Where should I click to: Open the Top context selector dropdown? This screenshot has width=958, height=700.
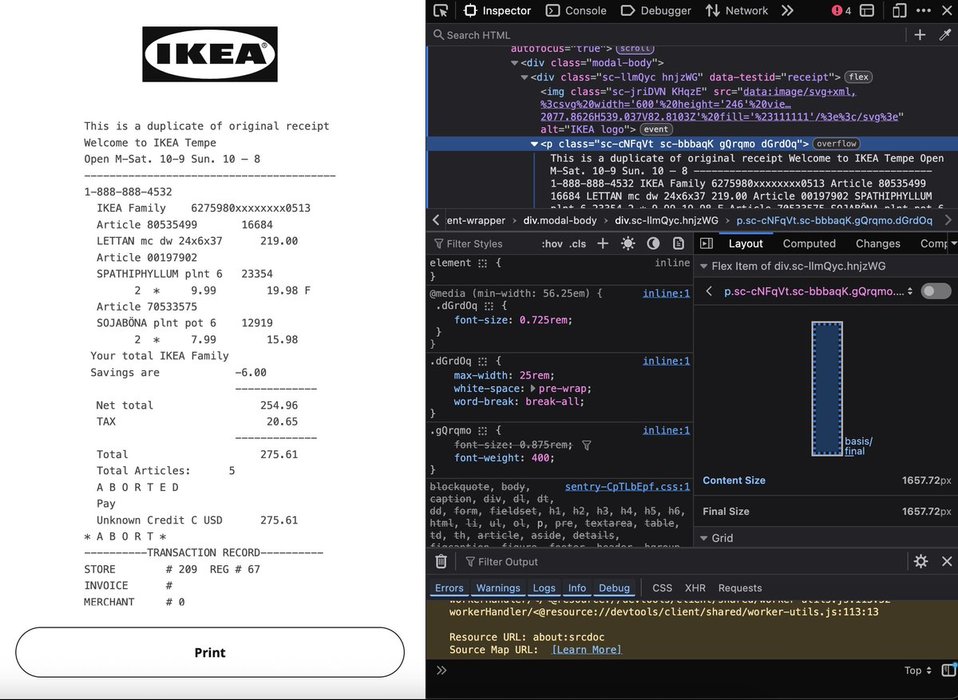coord(918,670)
